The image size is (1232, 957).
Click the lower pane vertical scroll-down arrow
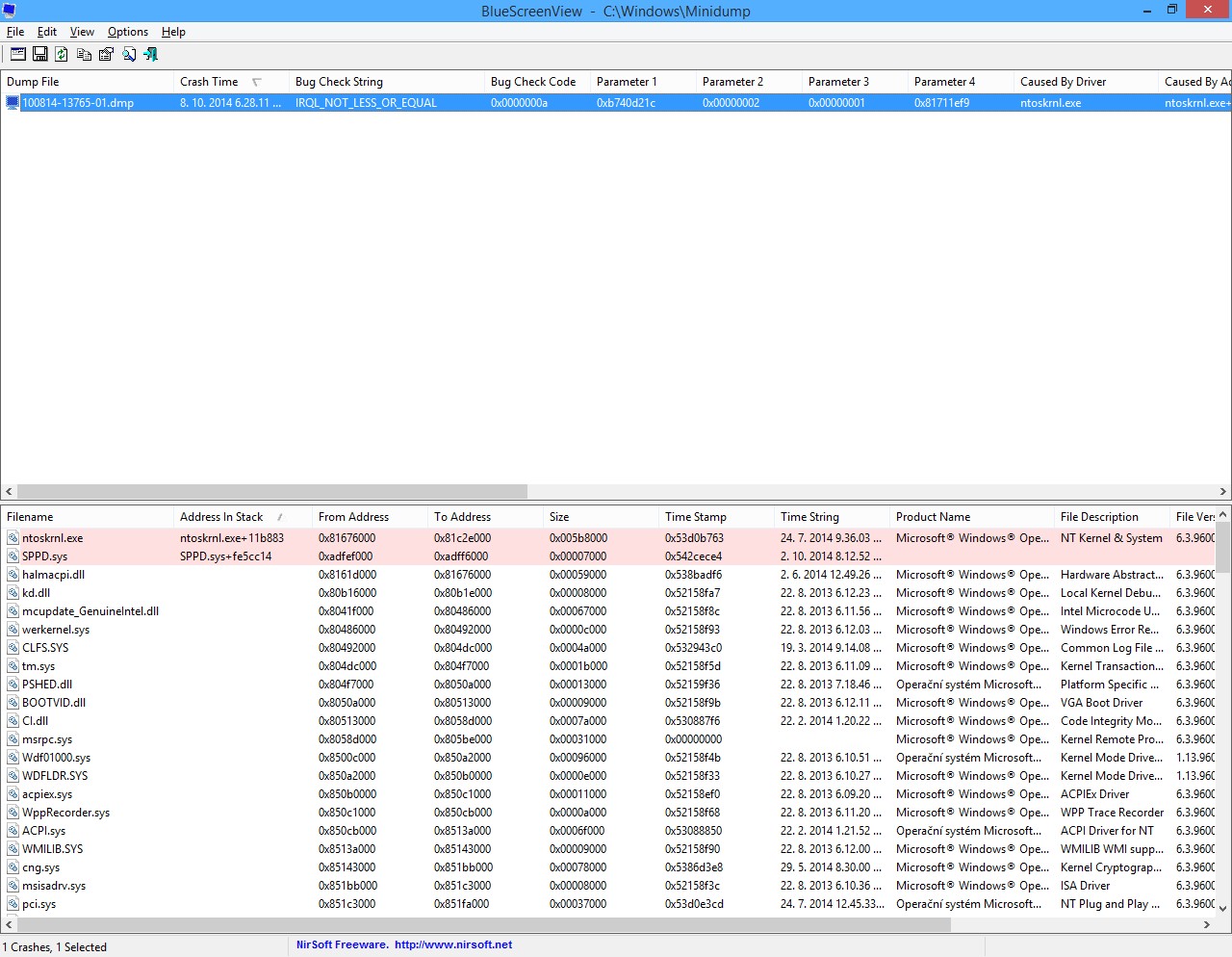pyautogui.click(x=1223, y=908)
